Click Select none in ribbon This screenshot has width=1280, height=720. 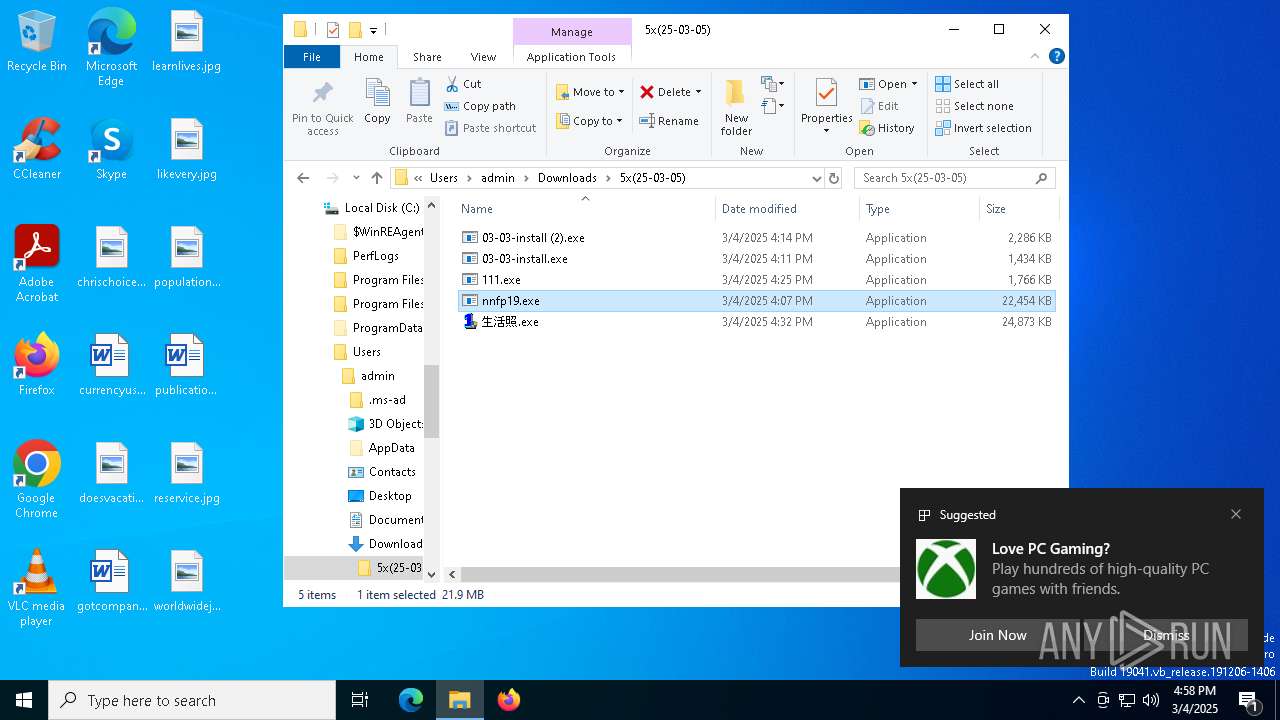click(974, 106)
